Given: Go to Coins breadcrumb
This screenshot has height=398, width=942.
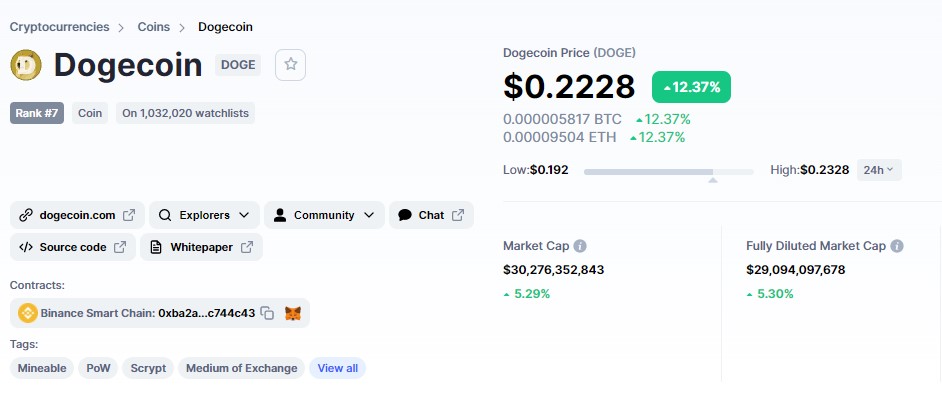Looking at the screenshot, I should (154, 27).
